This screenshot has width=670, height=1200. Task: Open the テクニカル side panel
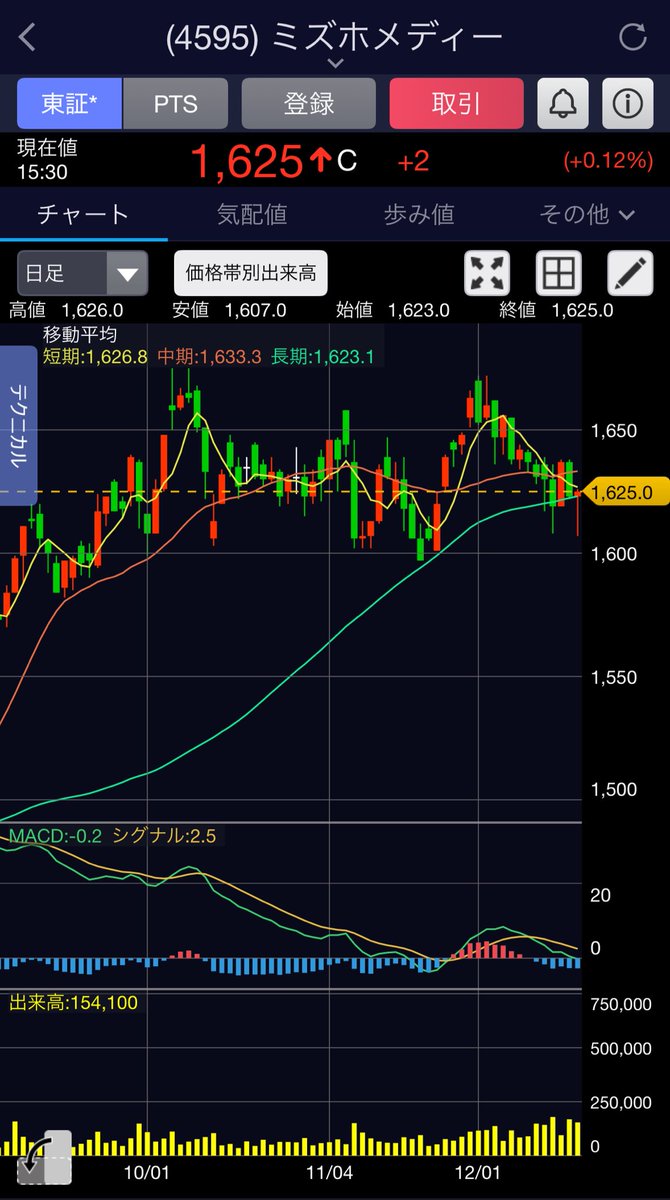18,425
